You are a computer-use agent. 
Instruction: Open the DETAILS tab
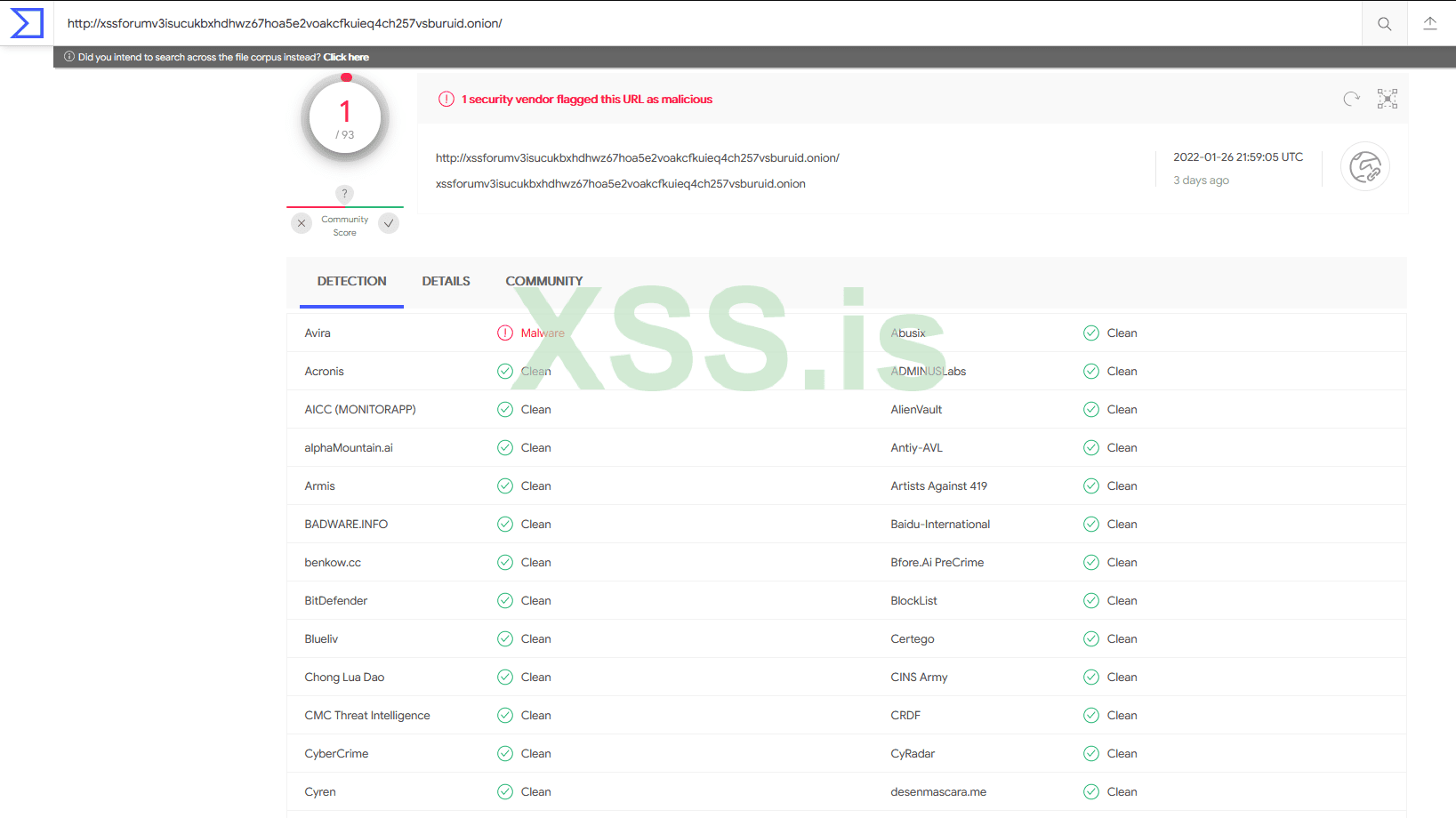point(446,281)
